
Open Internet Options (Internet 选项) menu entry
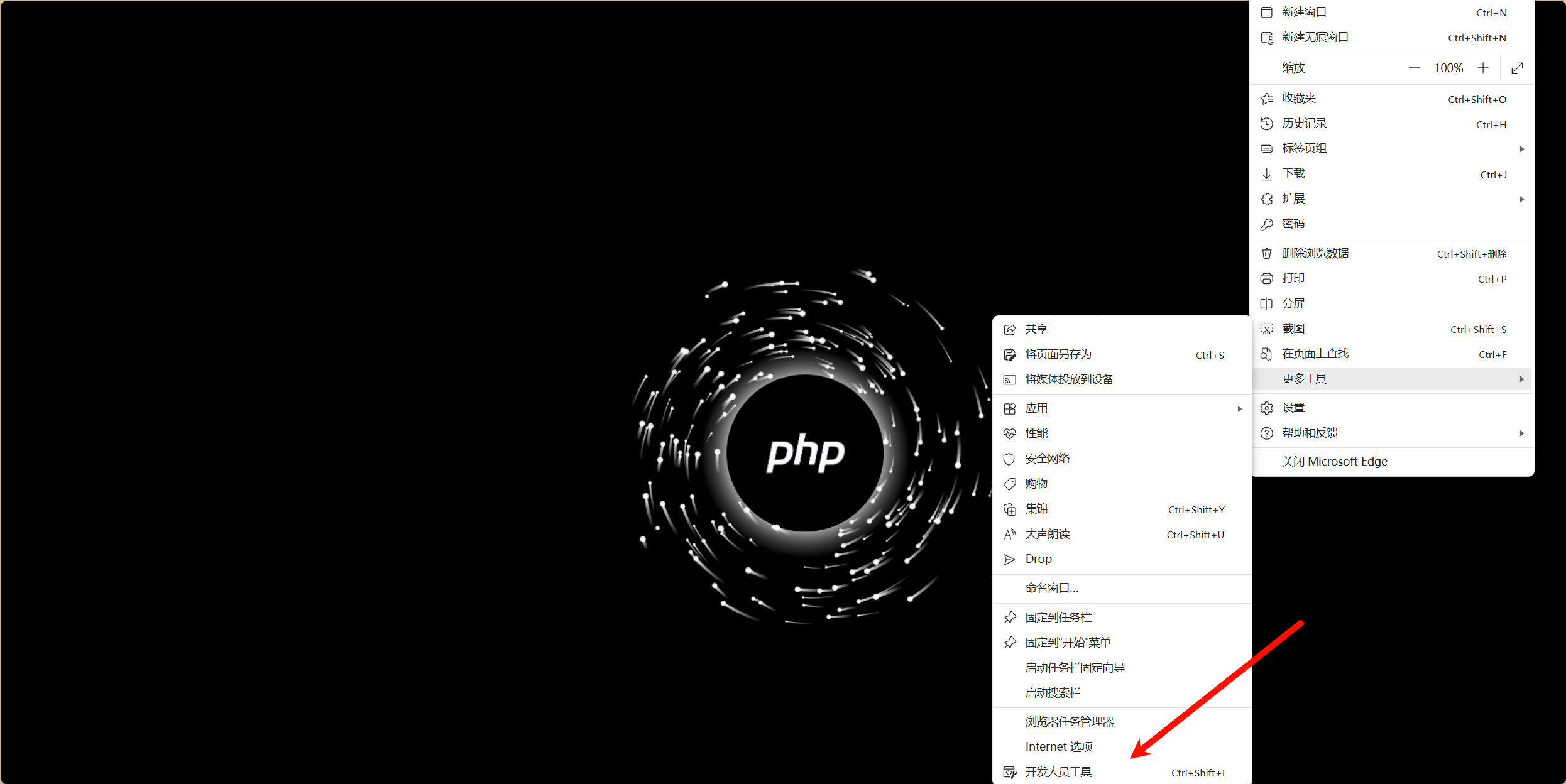[x=1059, y=746]
